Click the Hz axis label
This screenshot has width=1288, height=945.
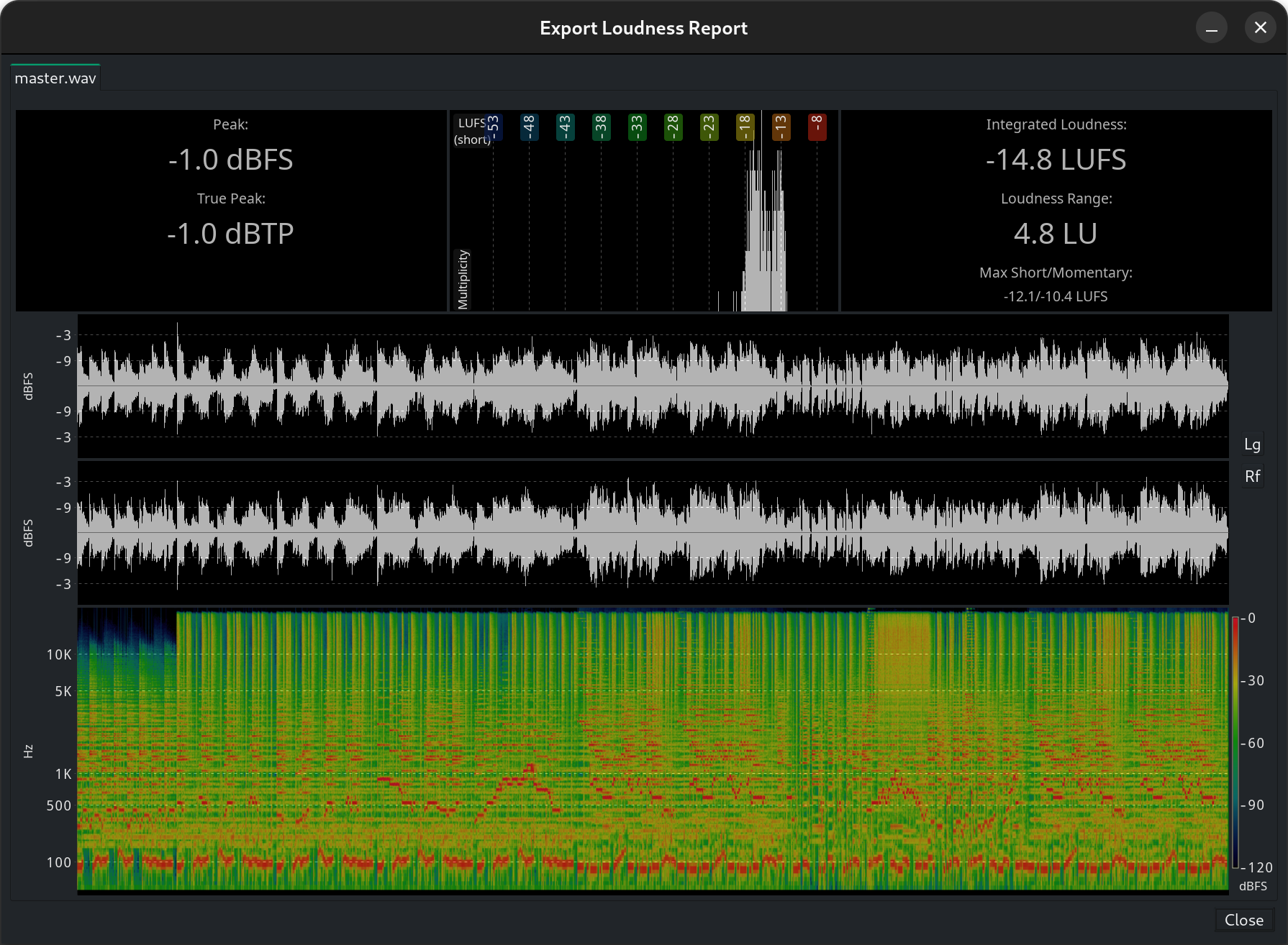[28, 752]
